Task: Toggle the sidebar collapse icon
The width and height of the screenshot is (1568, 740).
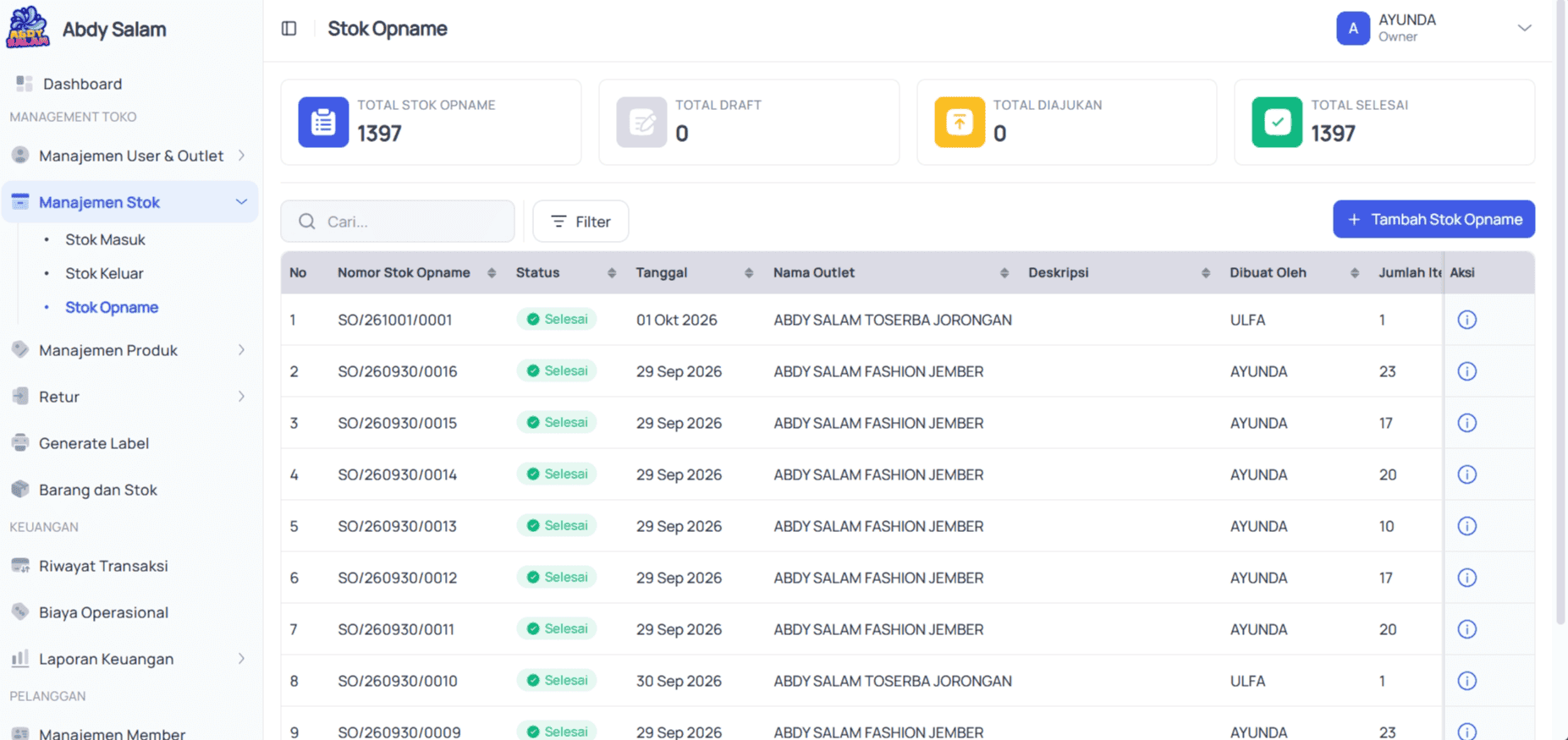Action: click(289, 29)
